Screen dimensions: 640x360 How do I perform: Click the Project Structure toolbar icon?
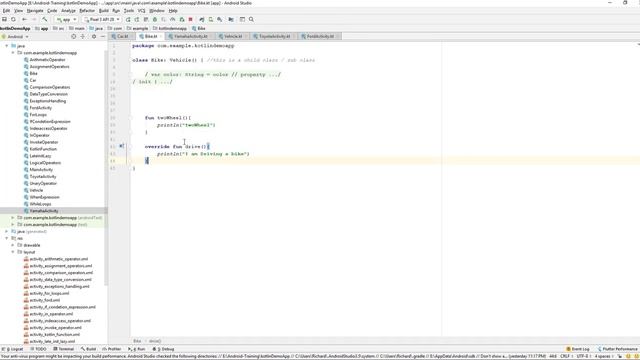coord(231,19)
